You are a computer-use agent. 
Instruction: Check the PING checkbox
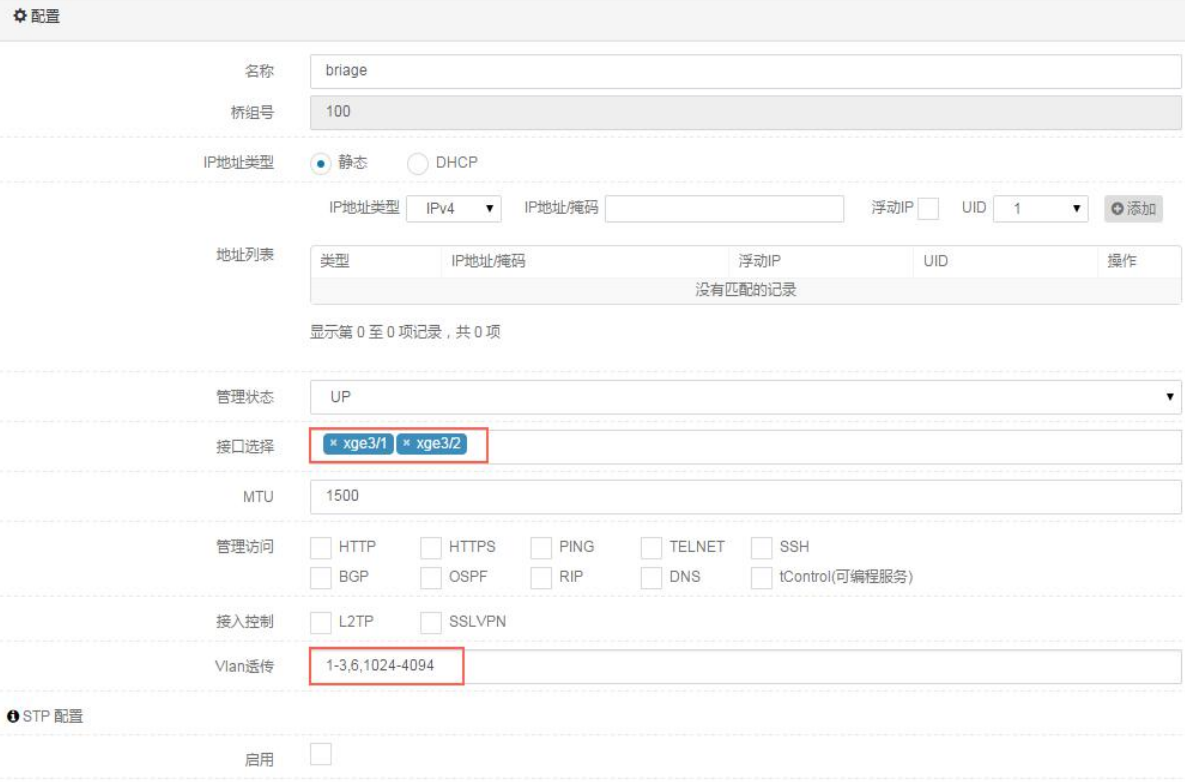point(541,547)
